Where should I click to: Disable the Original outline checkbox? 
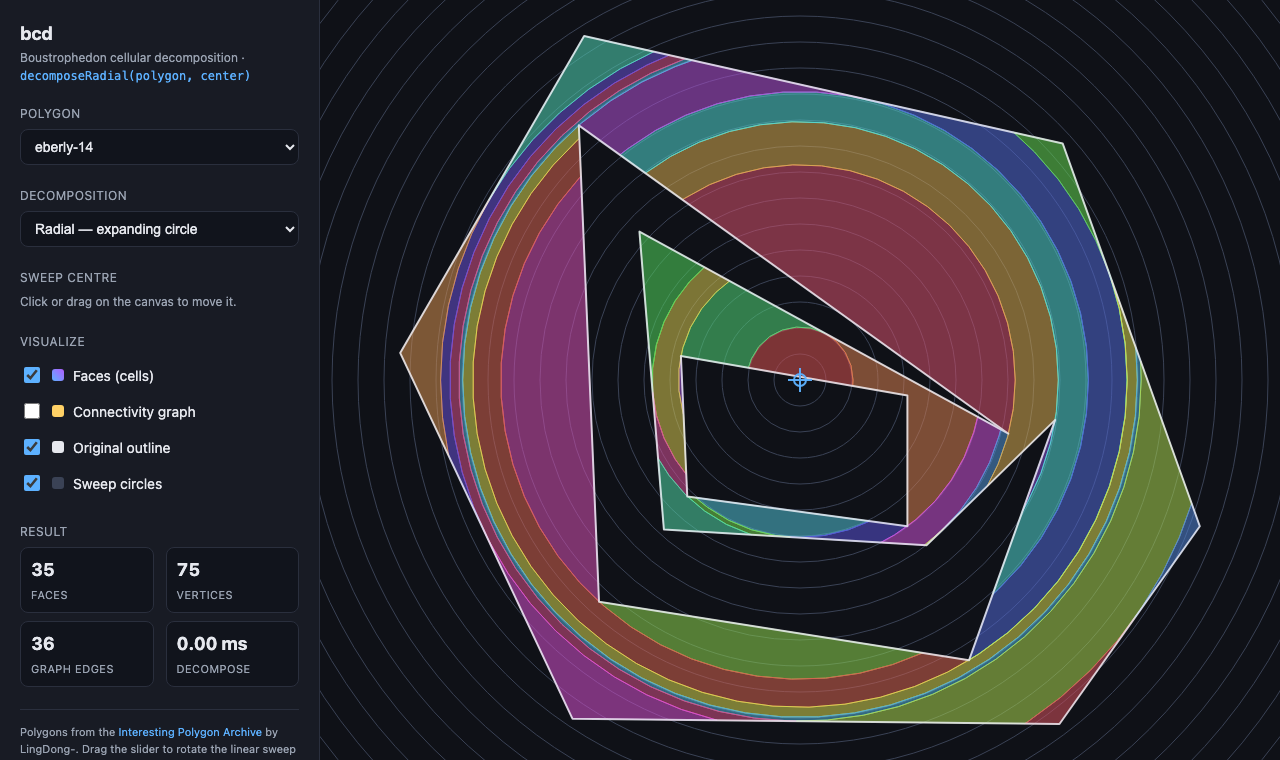[x=32, y=447]
